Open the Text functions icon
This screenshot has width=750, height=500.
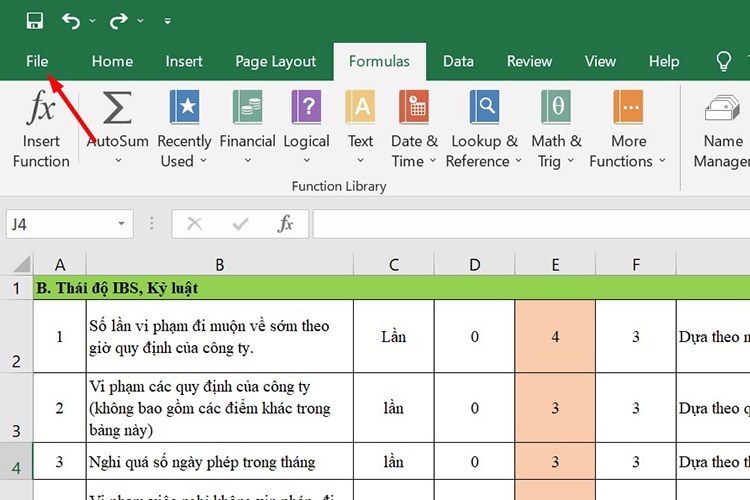pos(360,106)
